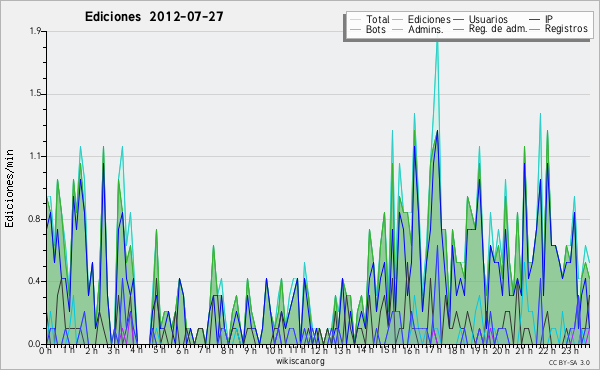Click the '12 h' x-axis label
The height and width of the screenshot is (370, 600).
[319, 350]
